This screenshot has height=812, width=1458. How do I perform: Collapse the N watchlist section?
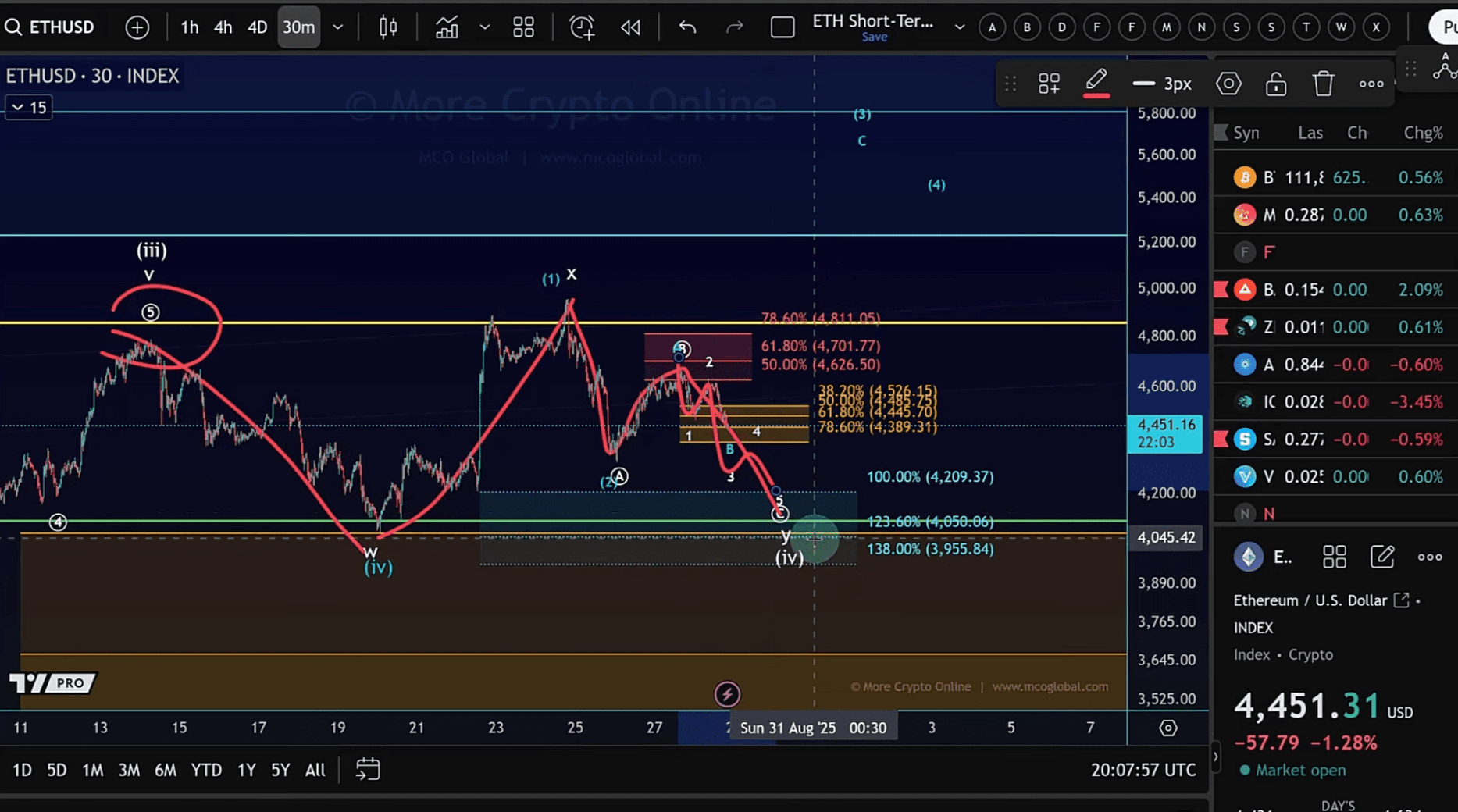(x=1335, y=514)
